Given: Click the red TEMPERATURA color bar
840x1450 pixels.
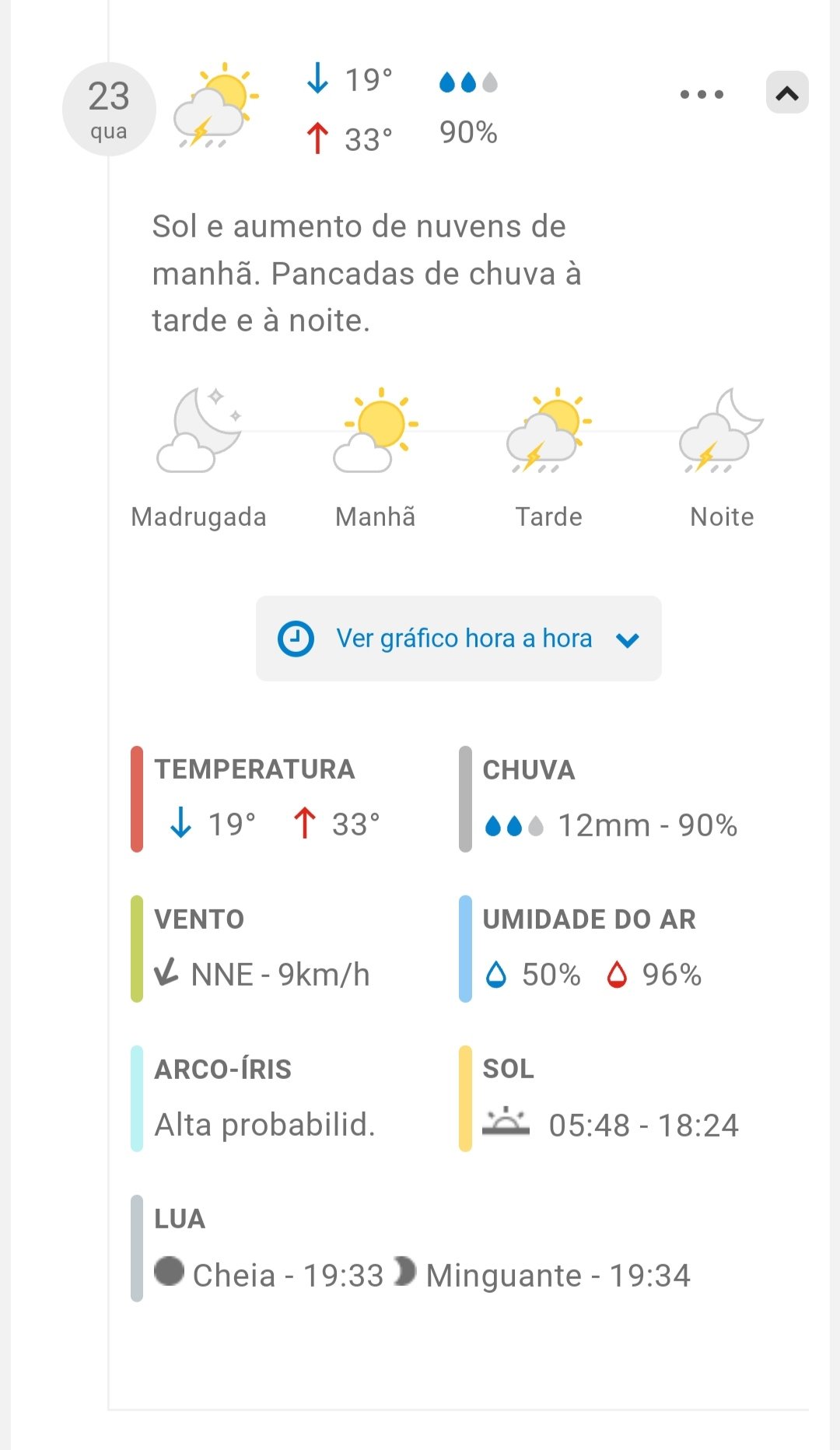Looking at the screenshot, I should pyautogui.click(x=137, y=799).
